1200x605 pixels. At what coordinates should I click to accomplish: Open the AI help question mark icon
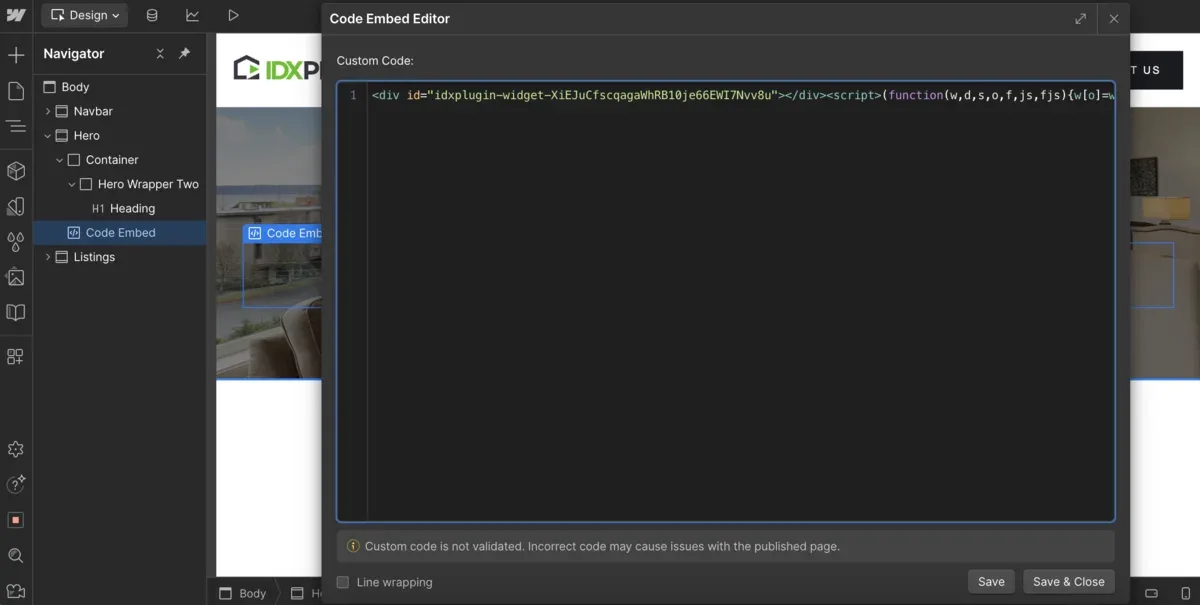coord(16,485)
